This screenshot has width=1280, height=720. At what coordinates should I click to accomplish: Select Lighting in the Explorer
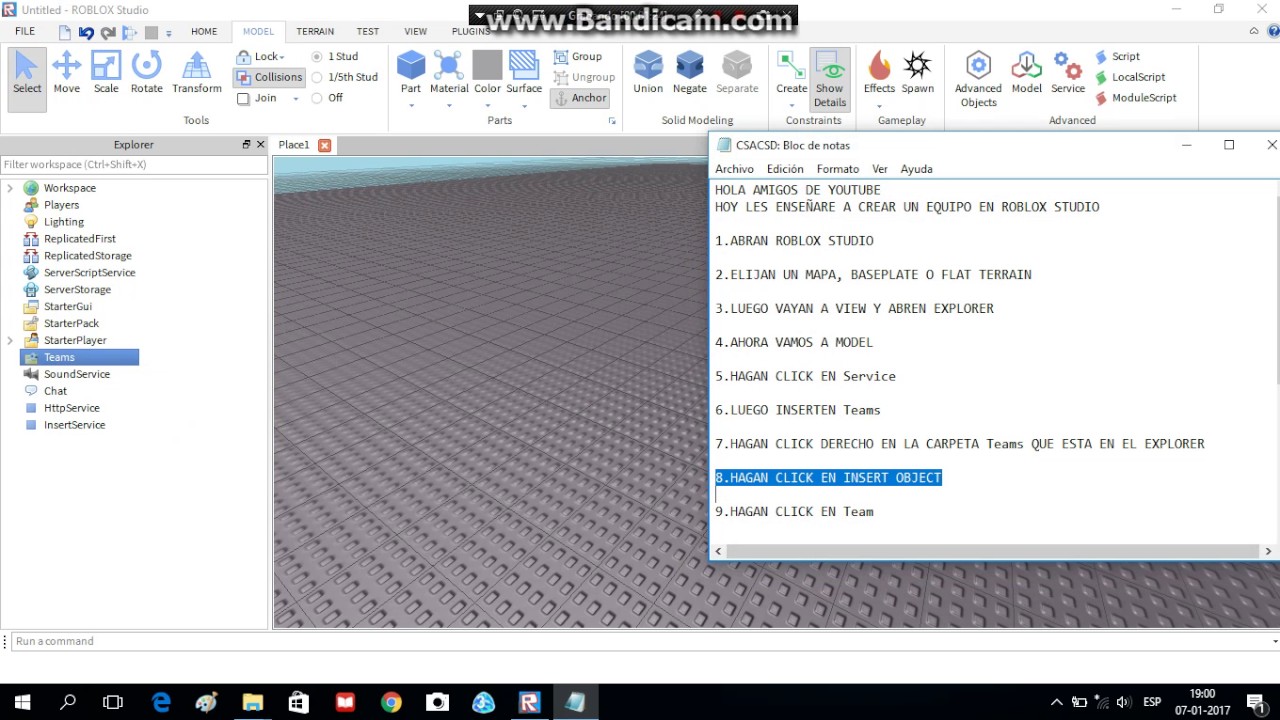pyautogui.click(x=63, y=222)
